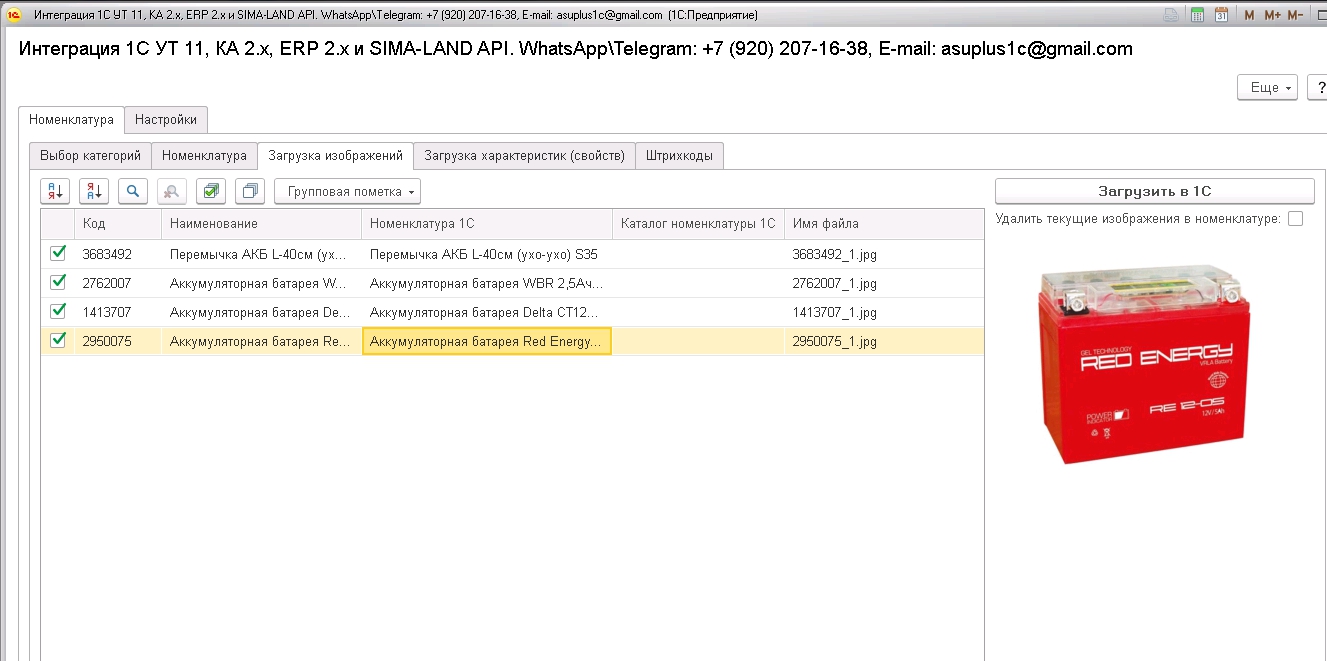This screenshot has width=1327, height=661.
Task: Switch to the 'Настройки' tab
Action: 167,119
